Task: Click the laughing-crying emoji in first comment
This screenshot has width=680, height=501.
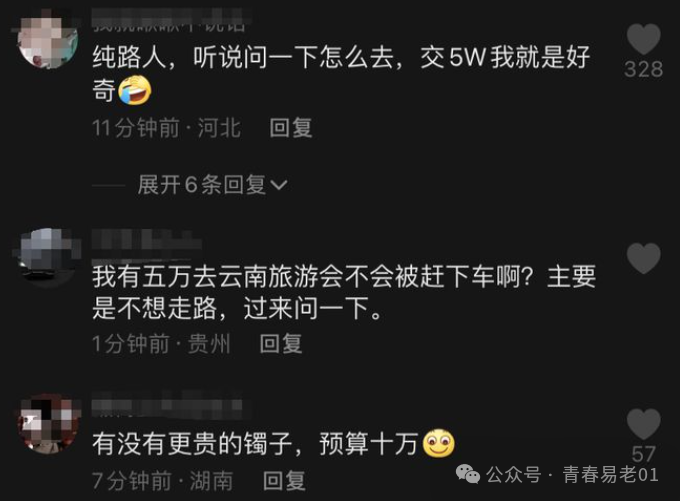Action: point(135,90)
